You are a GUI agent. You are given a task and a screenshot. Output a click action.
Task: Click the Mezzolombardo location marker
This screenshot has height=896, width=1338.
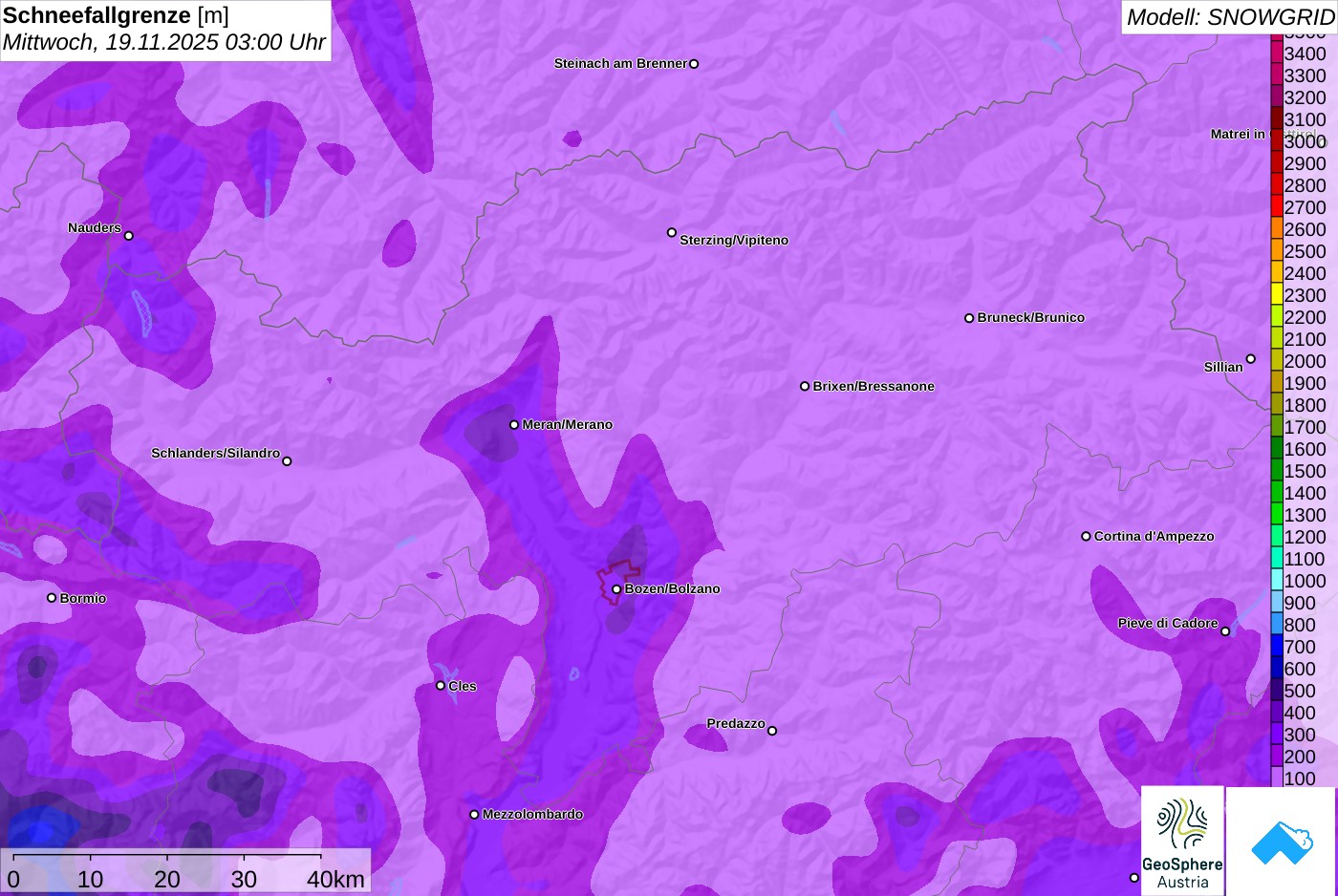[x=474, y=815]
